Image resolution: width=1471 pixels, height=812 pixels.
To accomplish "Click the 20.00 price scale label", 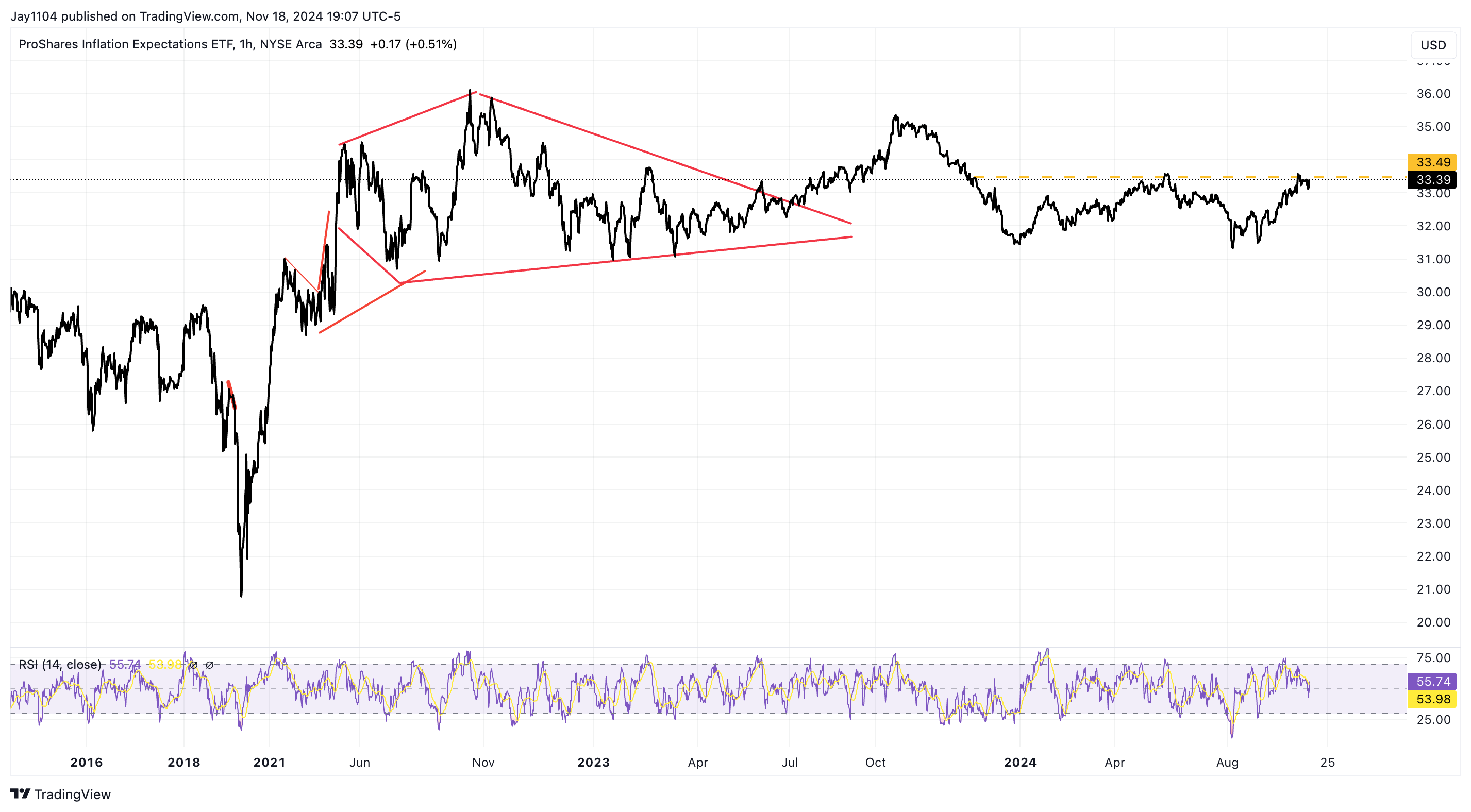I will coord(1433,622).
